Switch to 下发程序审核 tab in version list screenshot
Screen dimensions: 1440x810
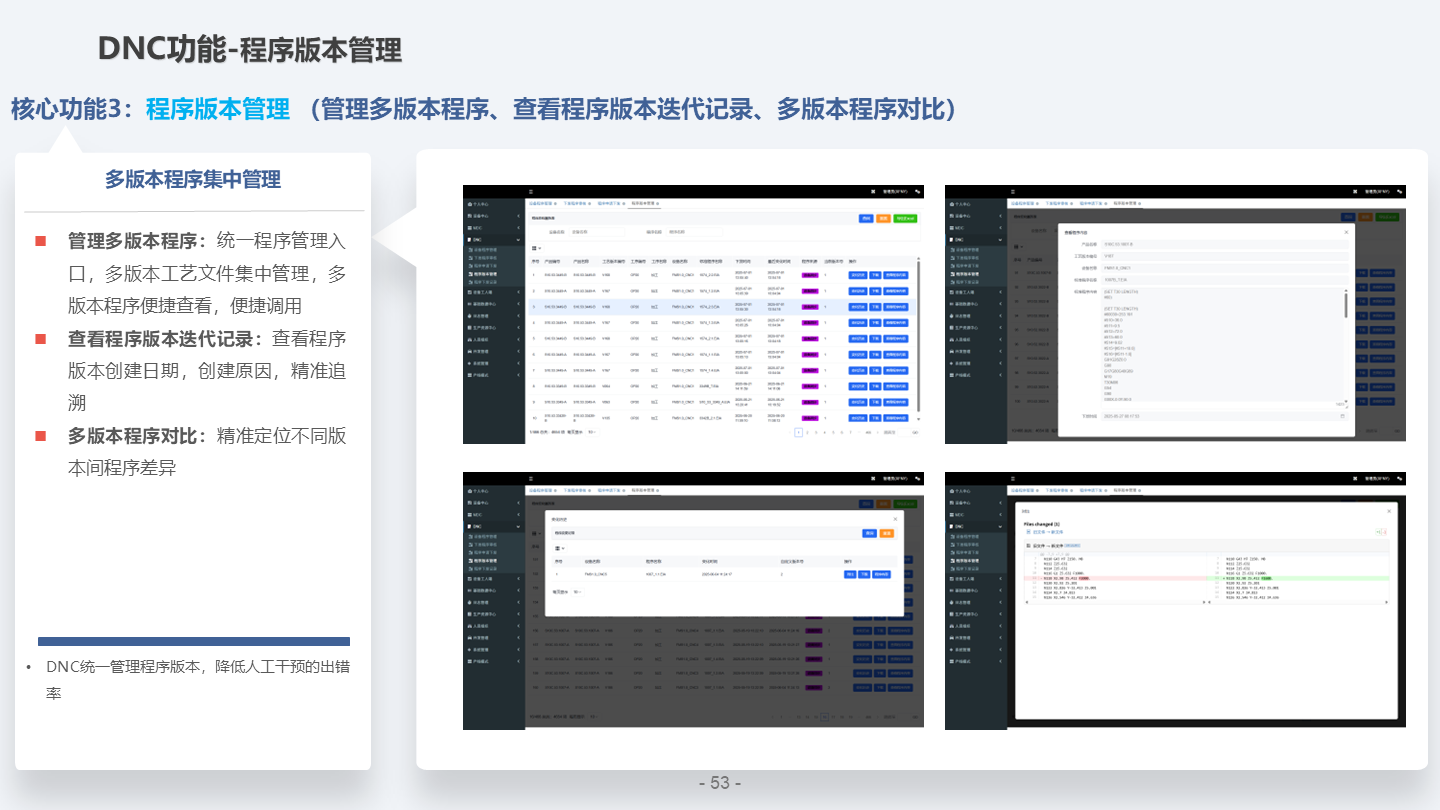pyautogui.click(x=575, y=204)
